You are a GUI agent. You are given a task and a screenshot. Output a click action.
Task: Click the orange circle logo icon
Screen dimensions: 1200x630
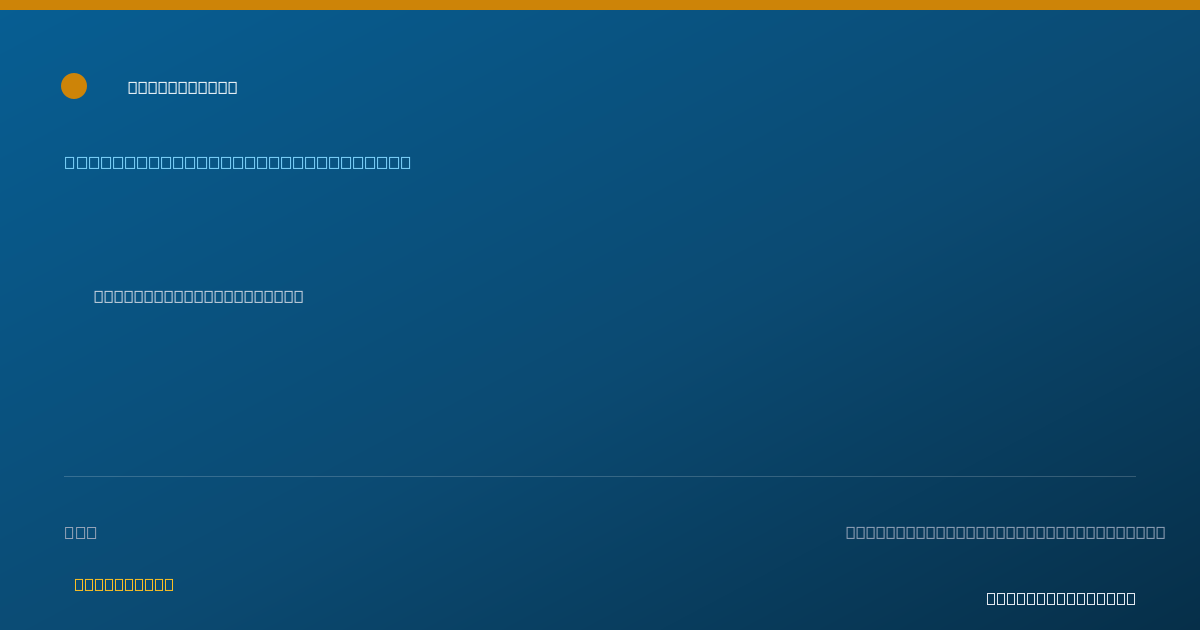(x=74, y=86)
